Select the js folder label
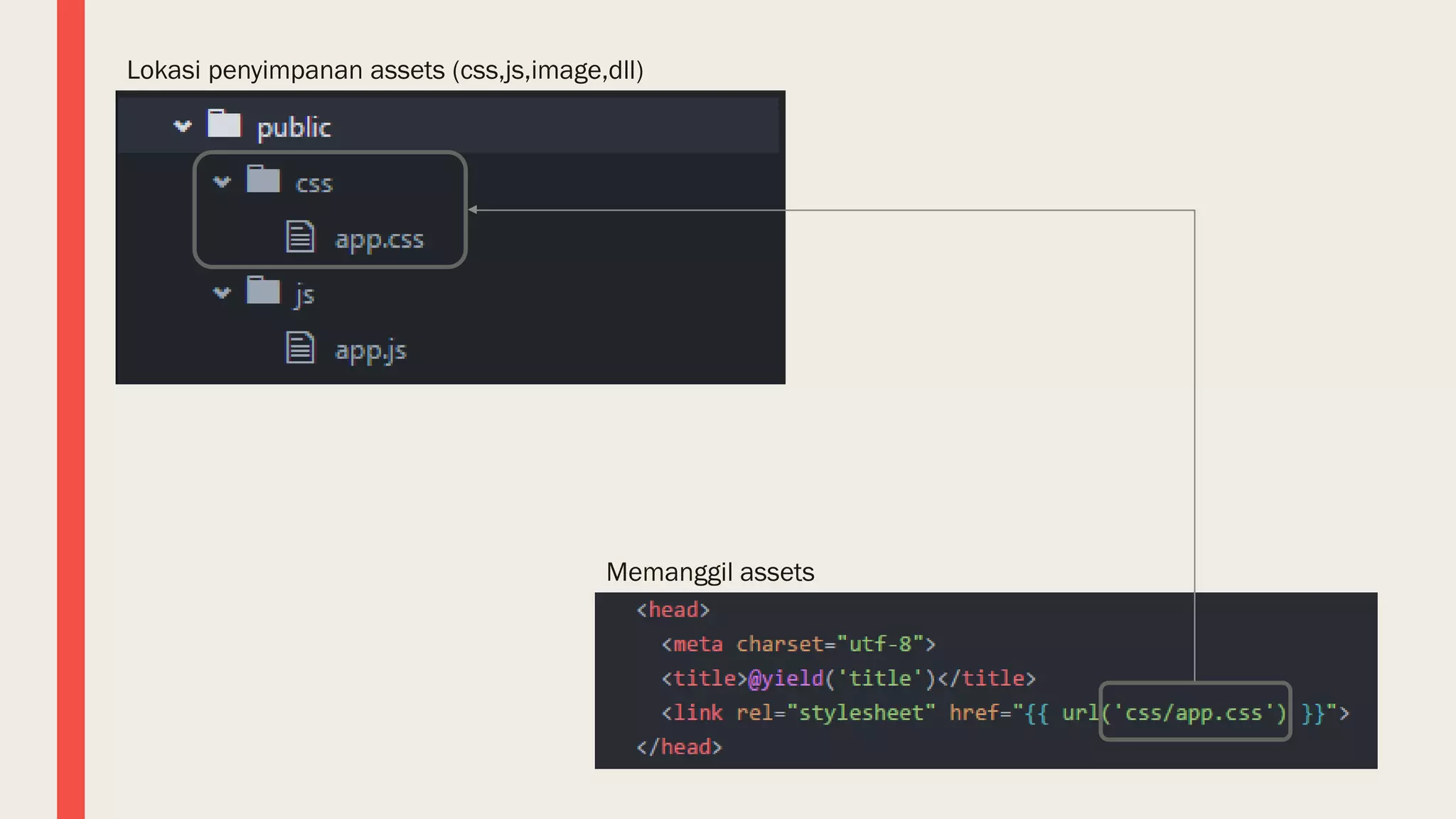 [x=305, y=294]
